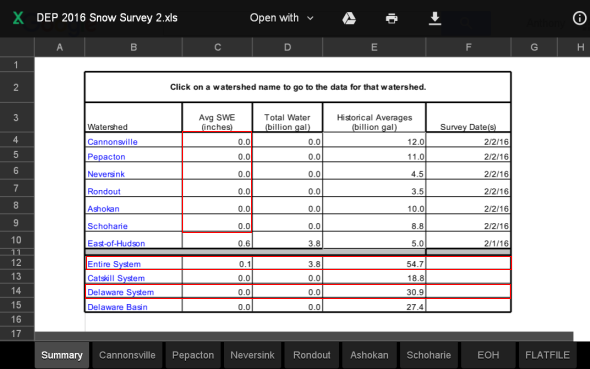
Task: Open the EOH sheet tab
Action: [x=488, y=355]
